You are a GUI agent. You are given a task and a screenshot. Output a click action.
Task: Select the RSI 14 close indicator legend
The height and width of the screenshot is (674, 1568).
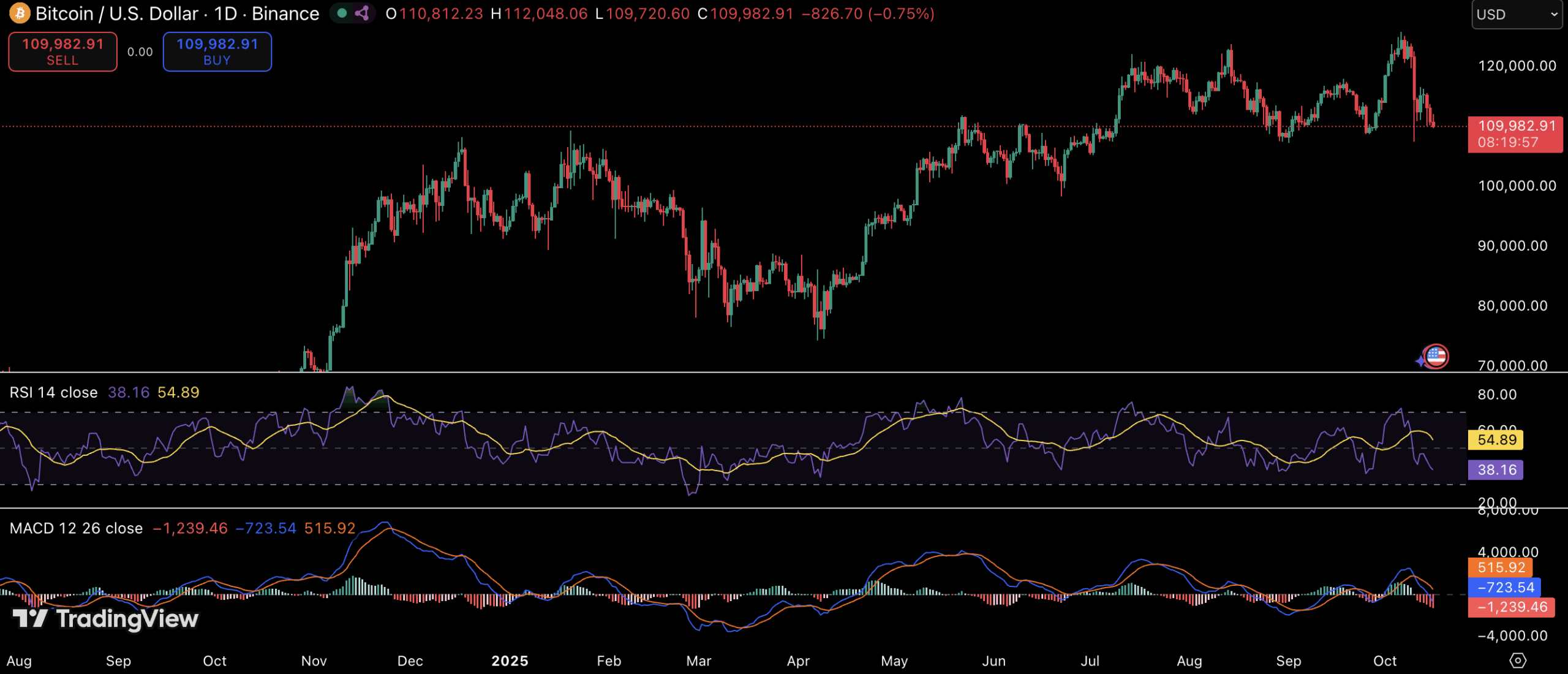[x=53, y=392]
